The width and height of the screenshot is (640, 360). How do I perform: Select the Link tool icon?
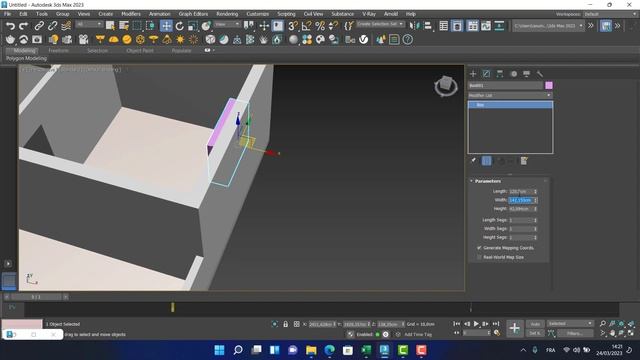pyautogui.click(x=39, y=26)
